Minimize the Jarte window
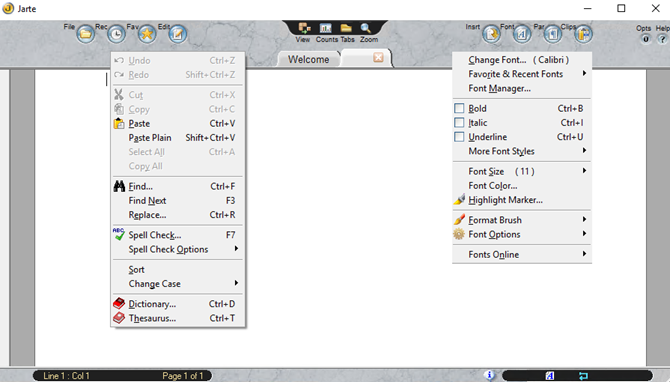Screen dimensions: 670x382 coord(588,8)
